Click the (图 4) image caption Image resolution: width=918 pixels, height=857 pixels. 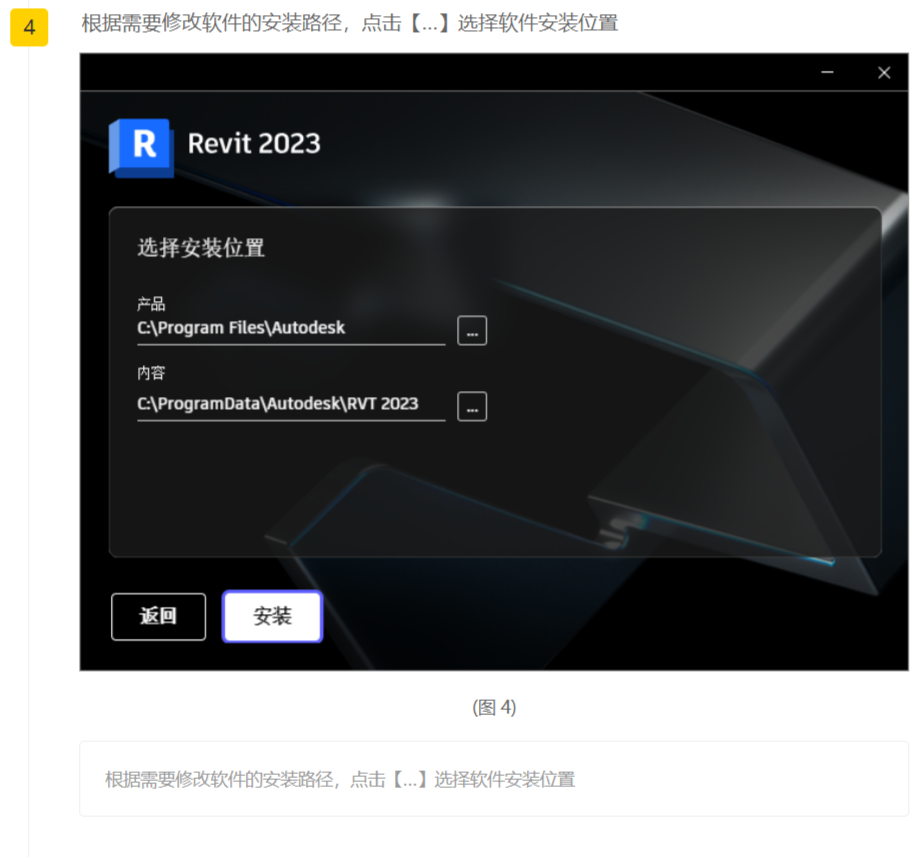[x=494, y=708]
